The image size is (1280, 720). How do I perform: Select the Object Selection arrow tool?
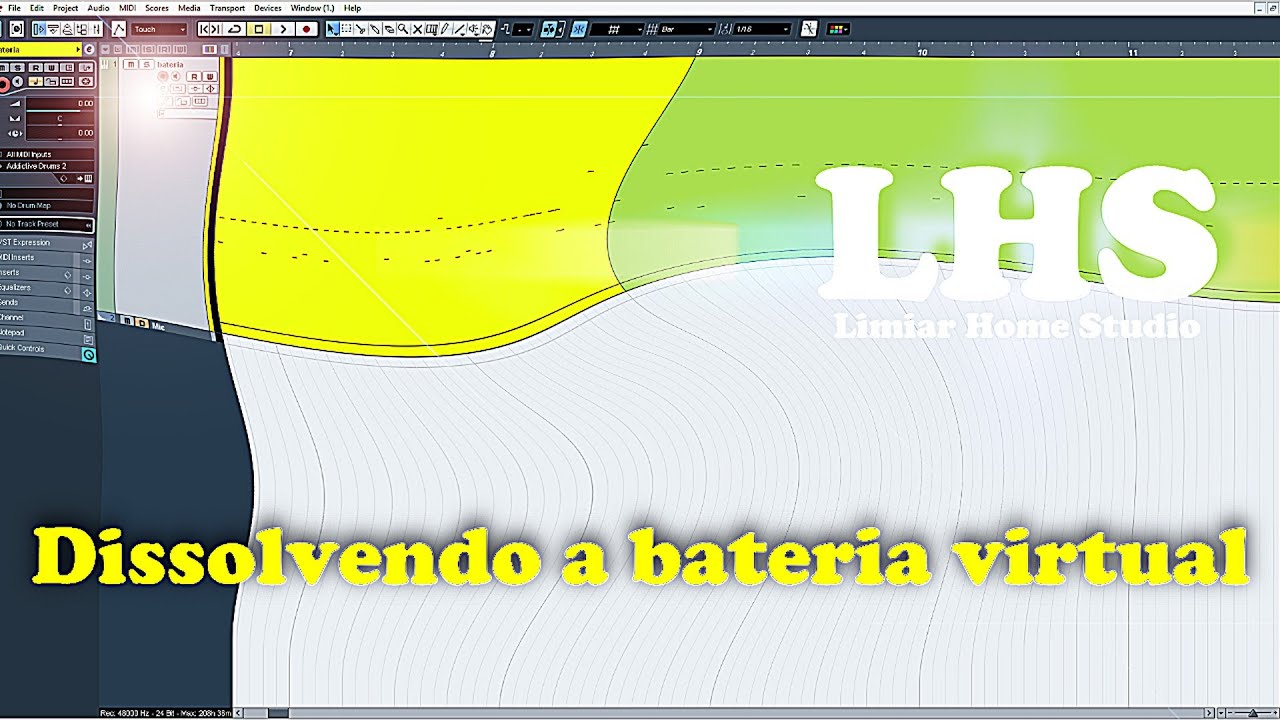coord(333,29)
